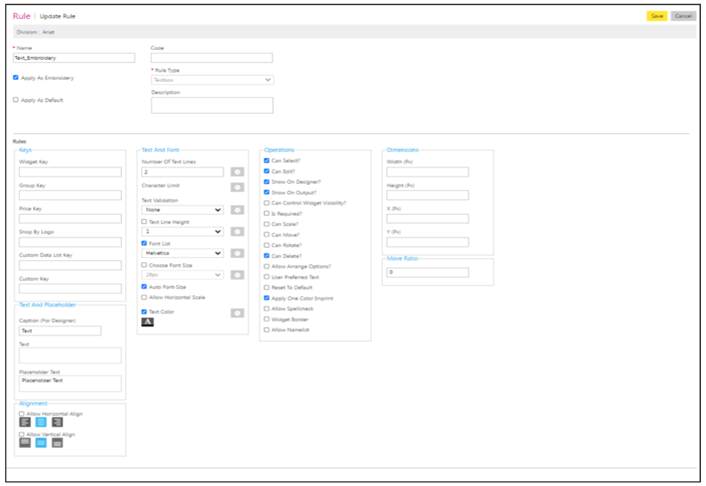Choose the right horizontal align icon
The image size is (706, 486).
(x=57, y=423)
